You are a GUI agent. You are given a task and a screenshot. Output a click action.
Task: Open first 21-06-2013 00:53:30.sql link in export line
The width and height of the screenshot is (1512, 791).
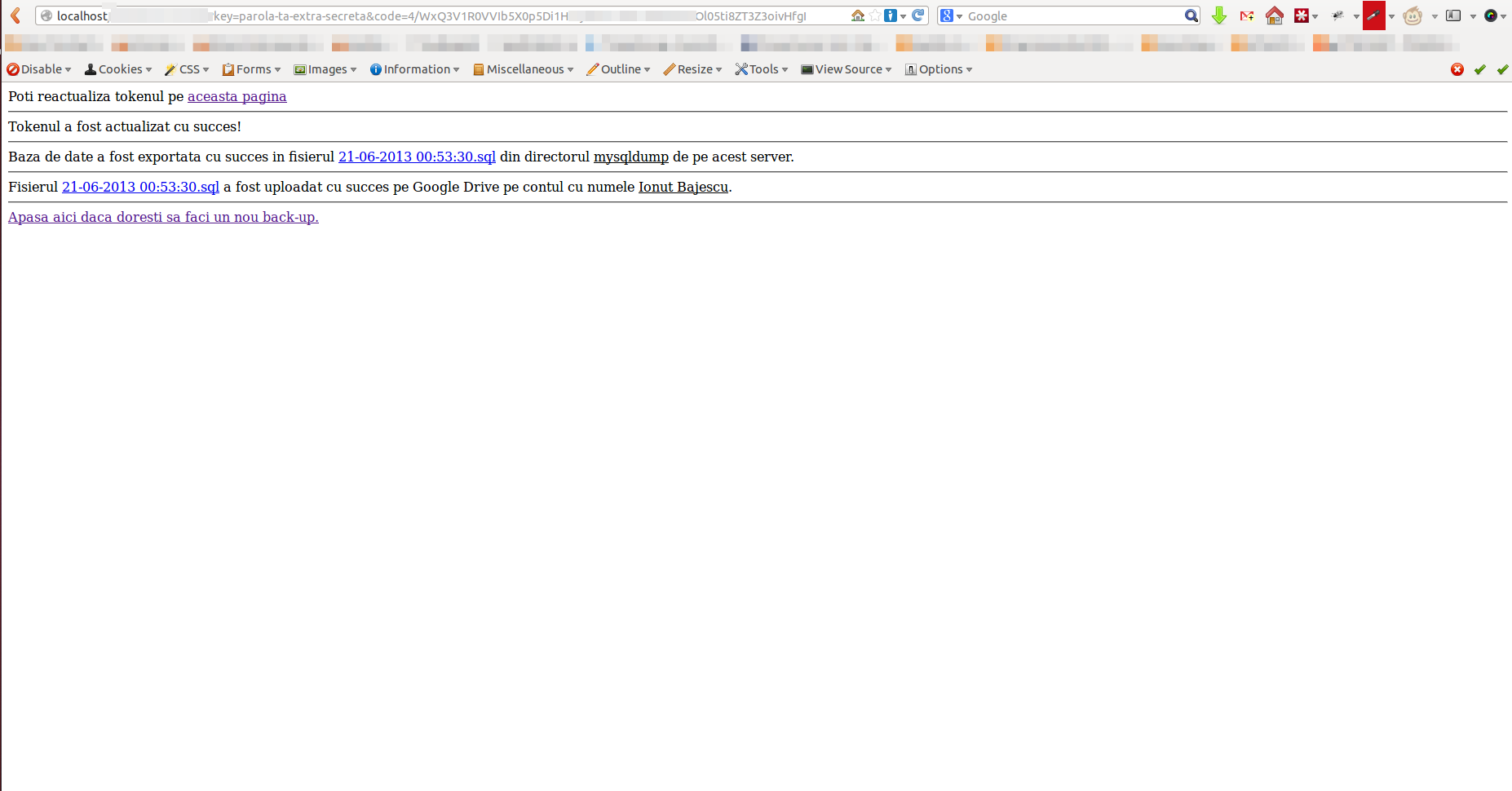point(417,157)
